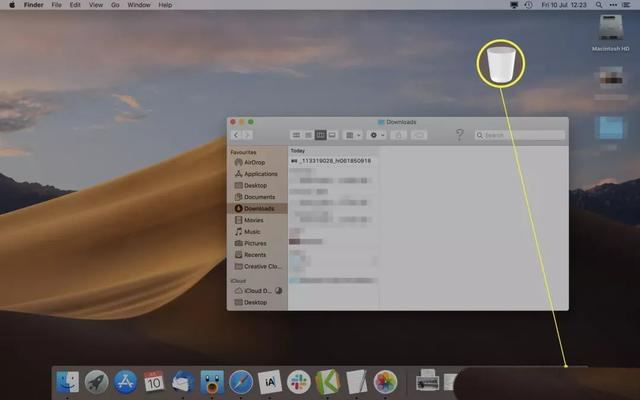This screenshot has width=640, height=400.
Task: Select Applications in the Finder sidebar
Action: tap(260, 173)
